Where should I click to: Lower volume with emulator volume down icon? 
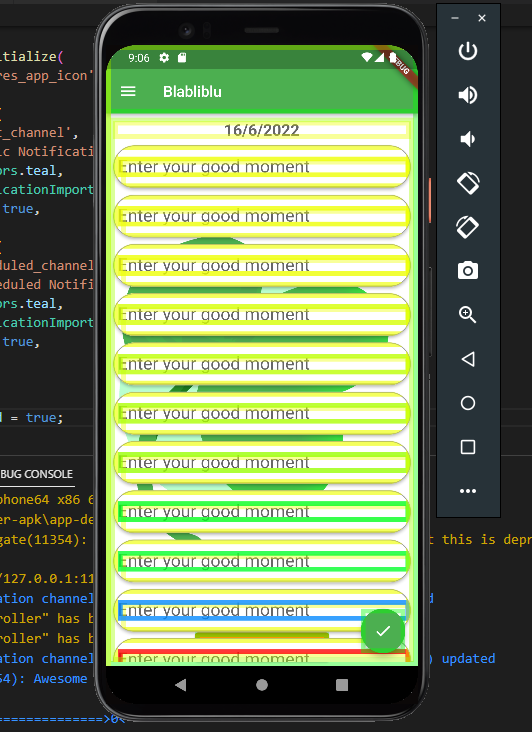pyautogui.click(x=468, y=139)
